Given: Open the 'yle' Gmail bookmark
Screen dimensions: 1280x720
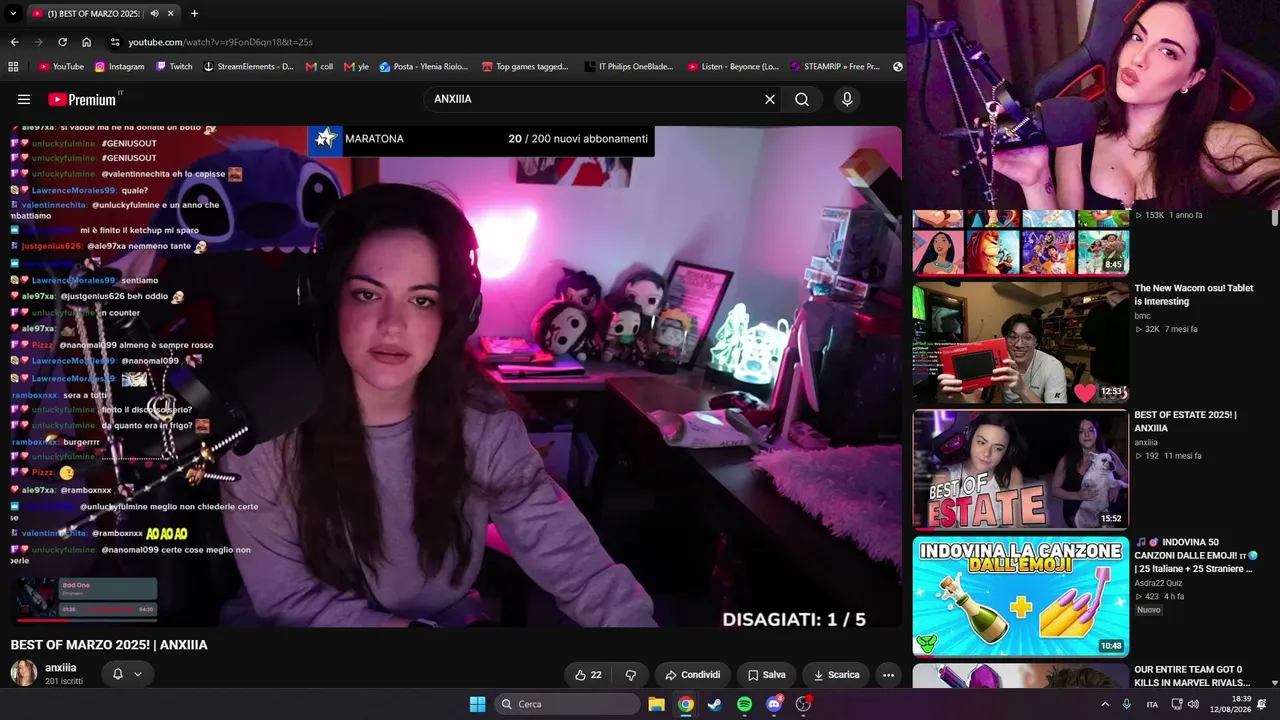Looking at the screenshot, I should (356, 67).
